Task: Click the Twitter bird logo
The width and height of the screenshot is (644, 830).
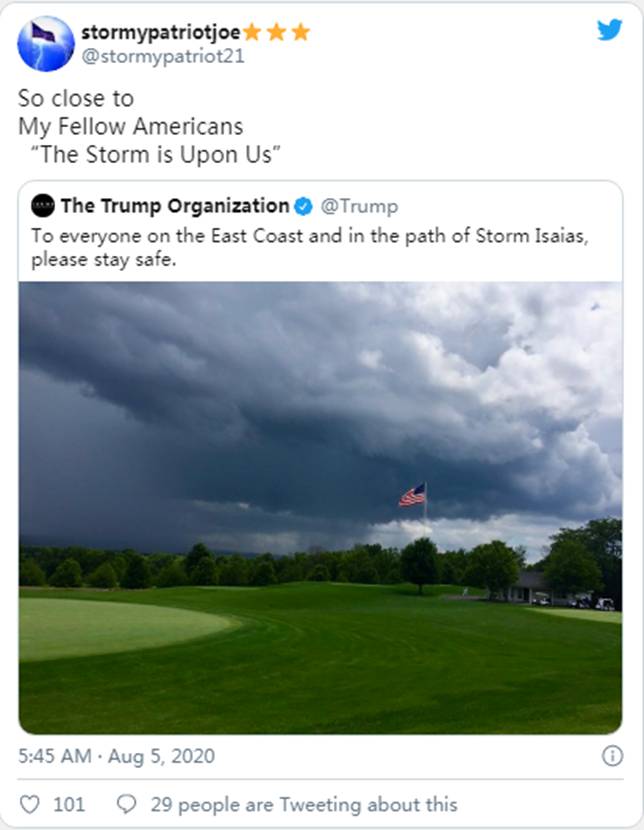Action: click(609, 30)
